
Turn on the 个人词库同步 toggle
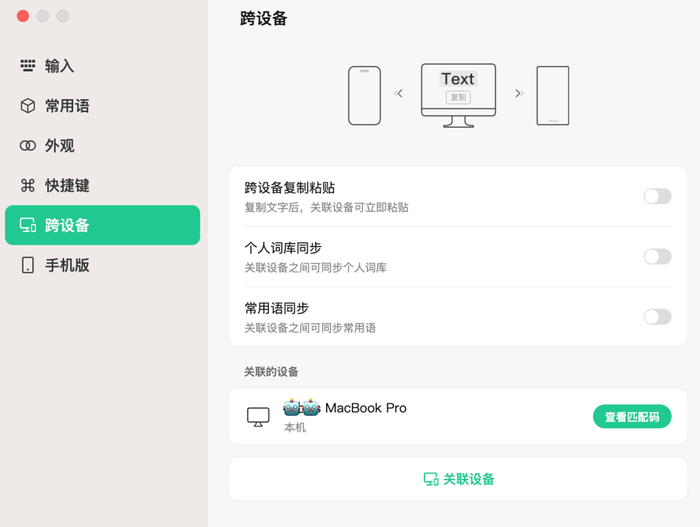click(657, 256)
